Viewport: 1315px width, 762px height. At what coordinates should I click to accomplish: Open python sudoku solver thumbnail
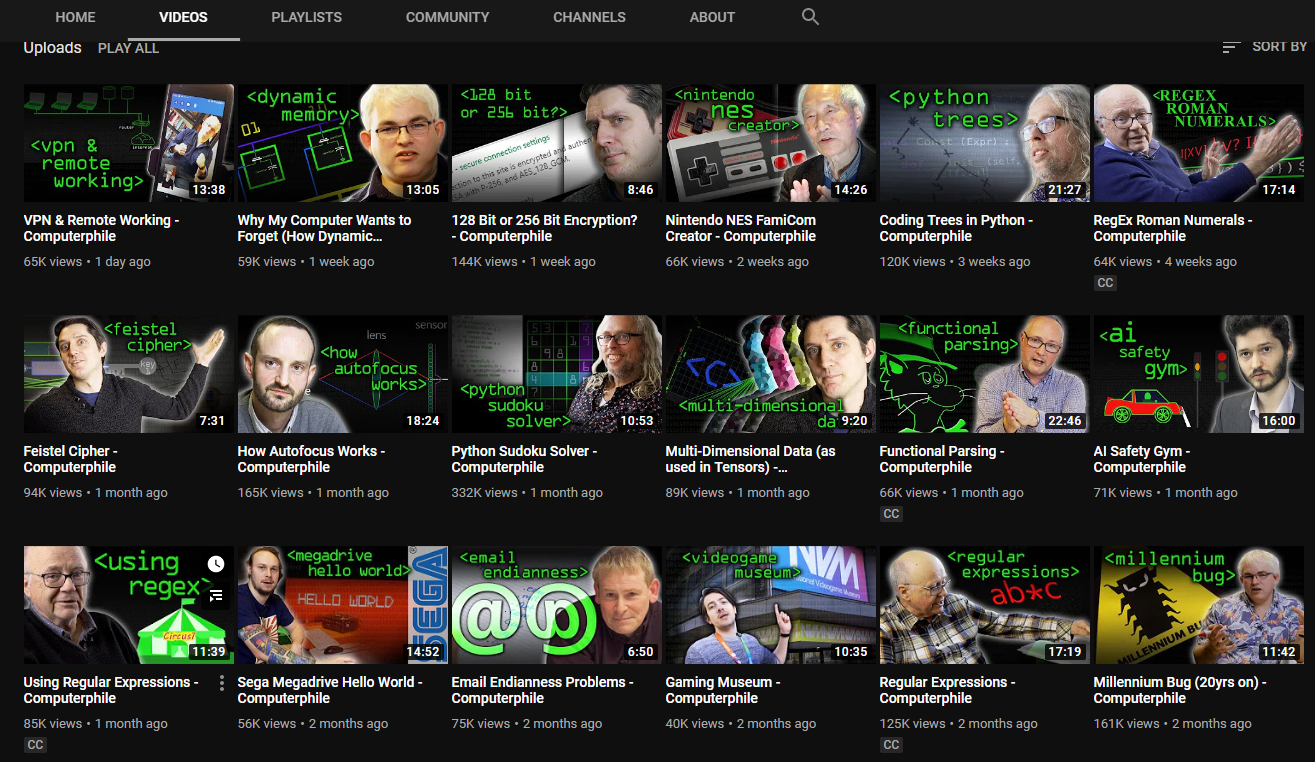(x=557, y=374)
